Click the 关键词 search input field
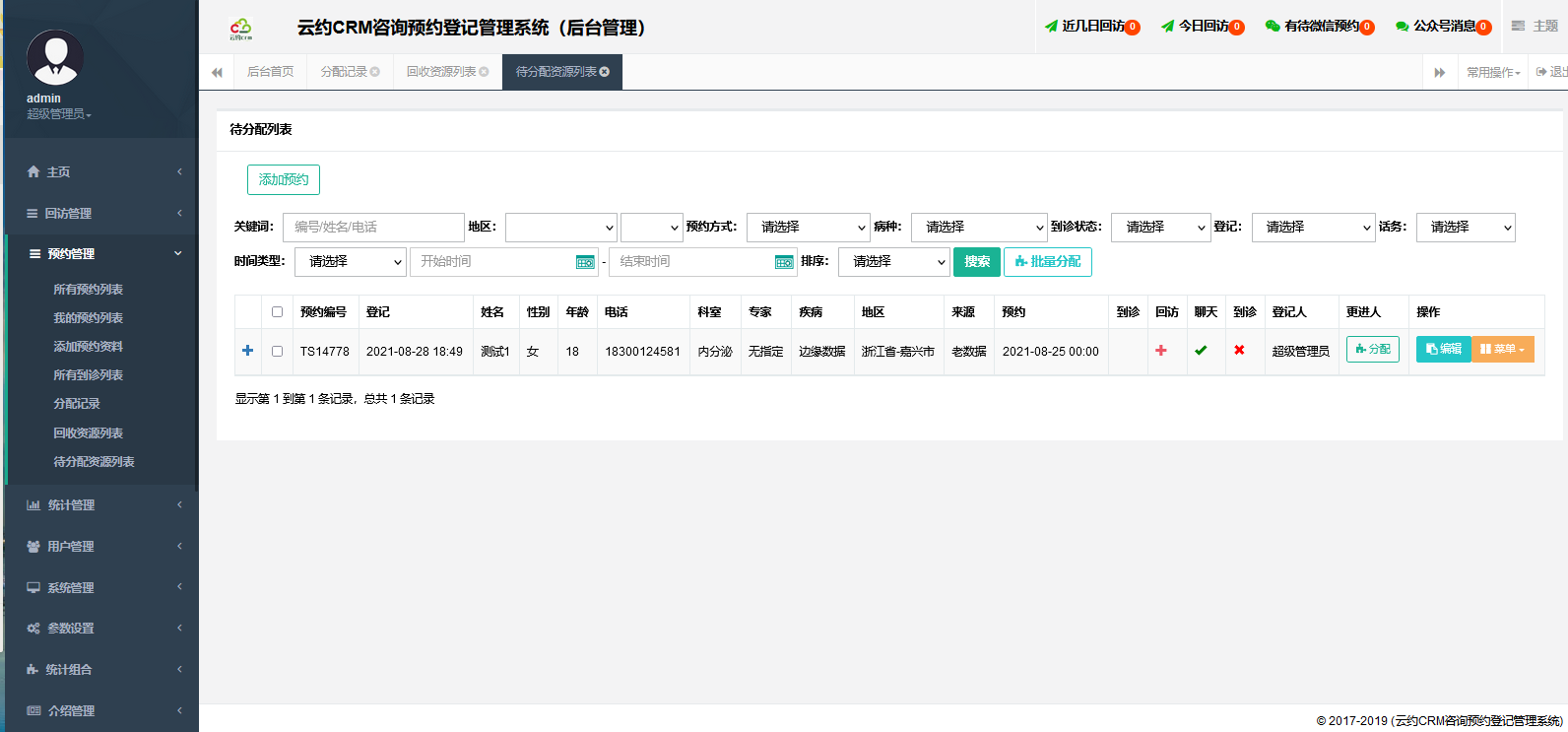Image resolution: width=1568 pixels, height=732 pixels. (373, 228)
